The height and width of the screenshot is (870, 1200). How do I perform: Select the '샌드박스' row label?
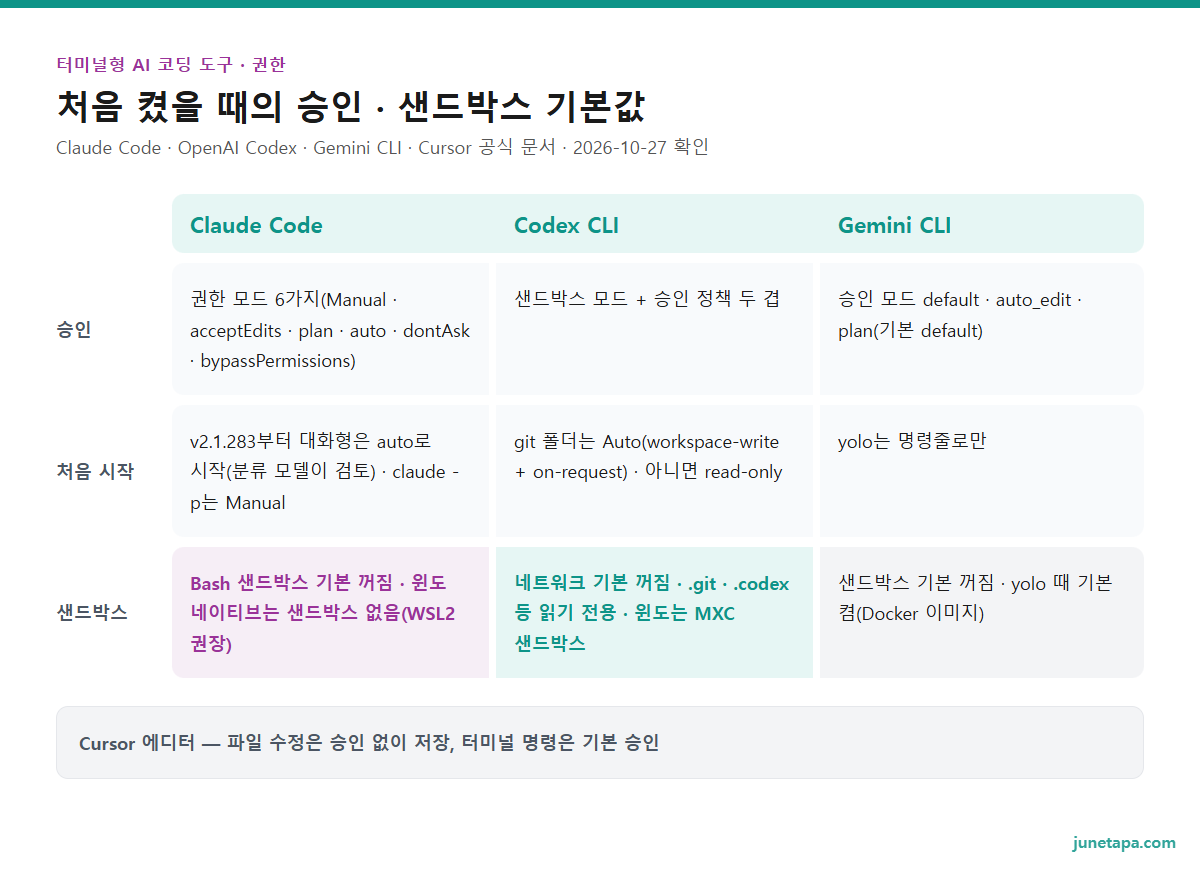point(92,612)
